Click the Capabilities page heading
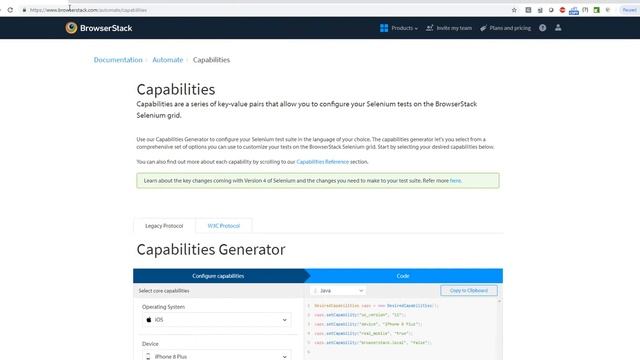Screen dimensions: 640x360 (176, 89)
